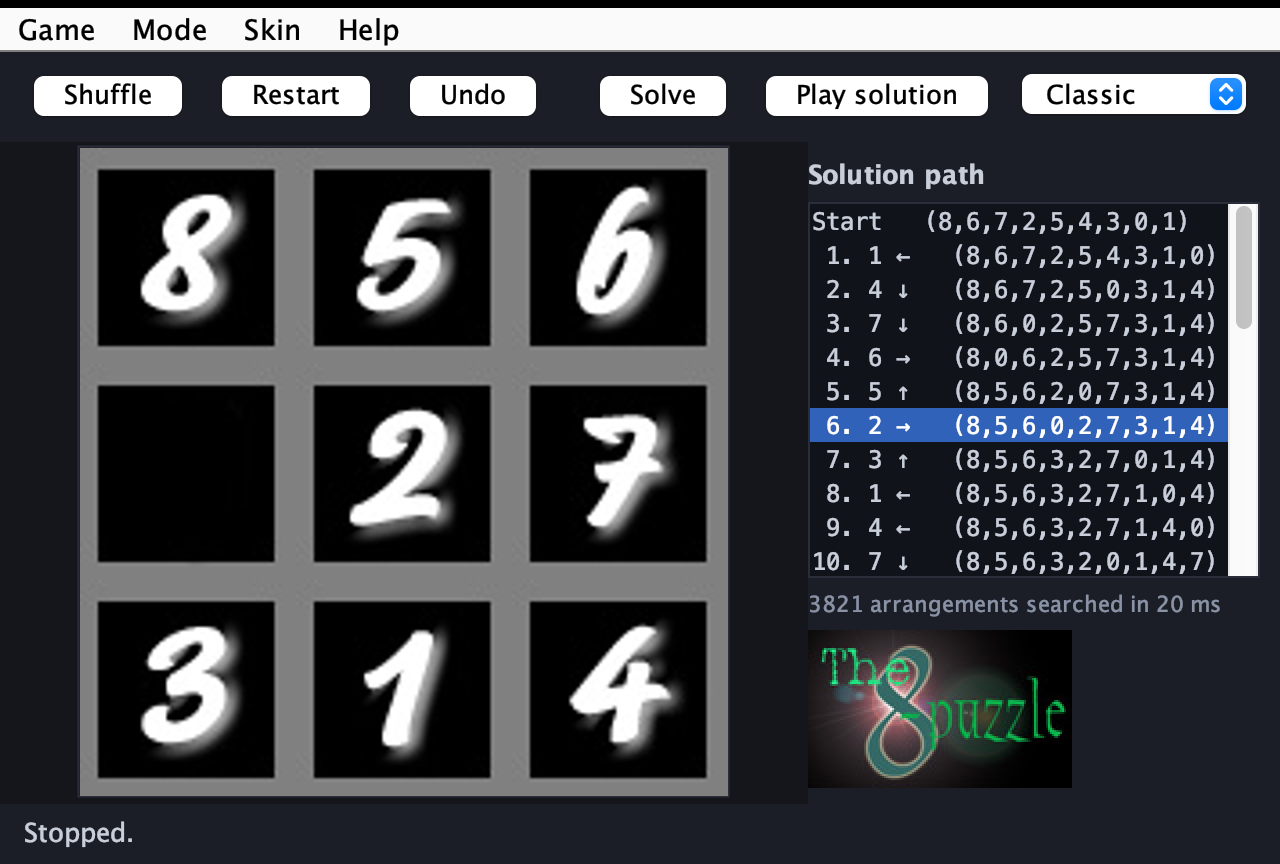Click the number 8 puzzle tile
1280x864 pixels.
coord(186,258)
